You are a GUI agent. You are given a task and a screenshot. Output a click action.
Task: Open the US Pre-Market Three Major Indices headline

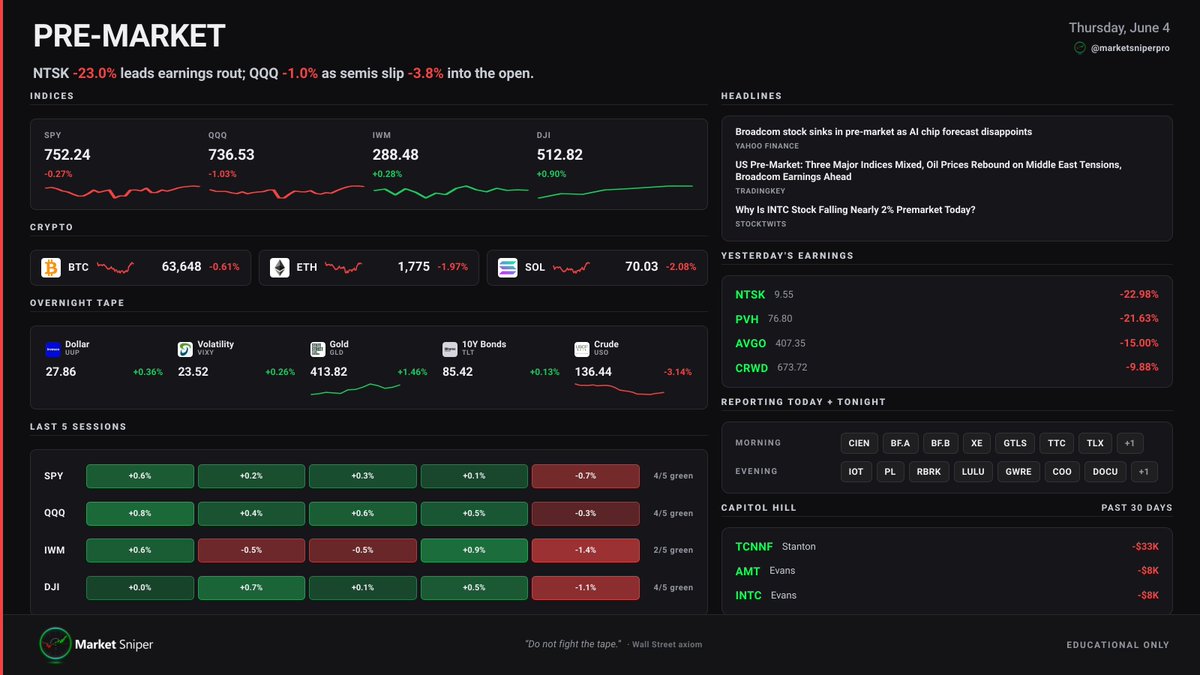[x=928, y=171]
